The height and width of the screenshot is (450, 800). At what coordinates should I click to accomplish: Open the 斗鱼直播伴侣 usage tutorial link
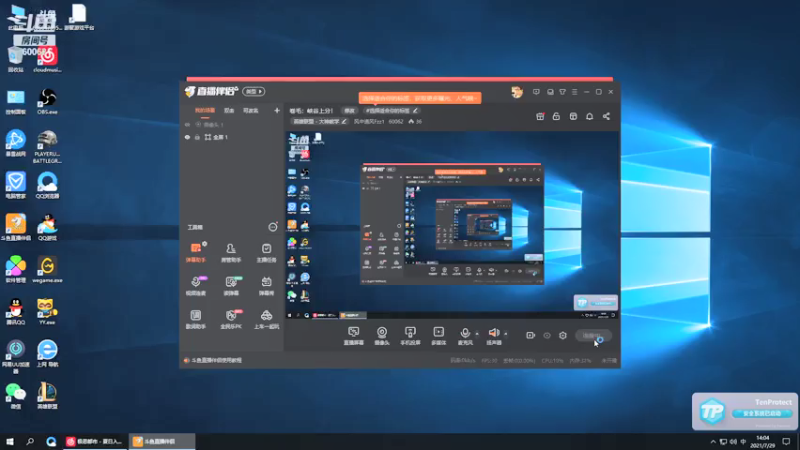[216, 360]
